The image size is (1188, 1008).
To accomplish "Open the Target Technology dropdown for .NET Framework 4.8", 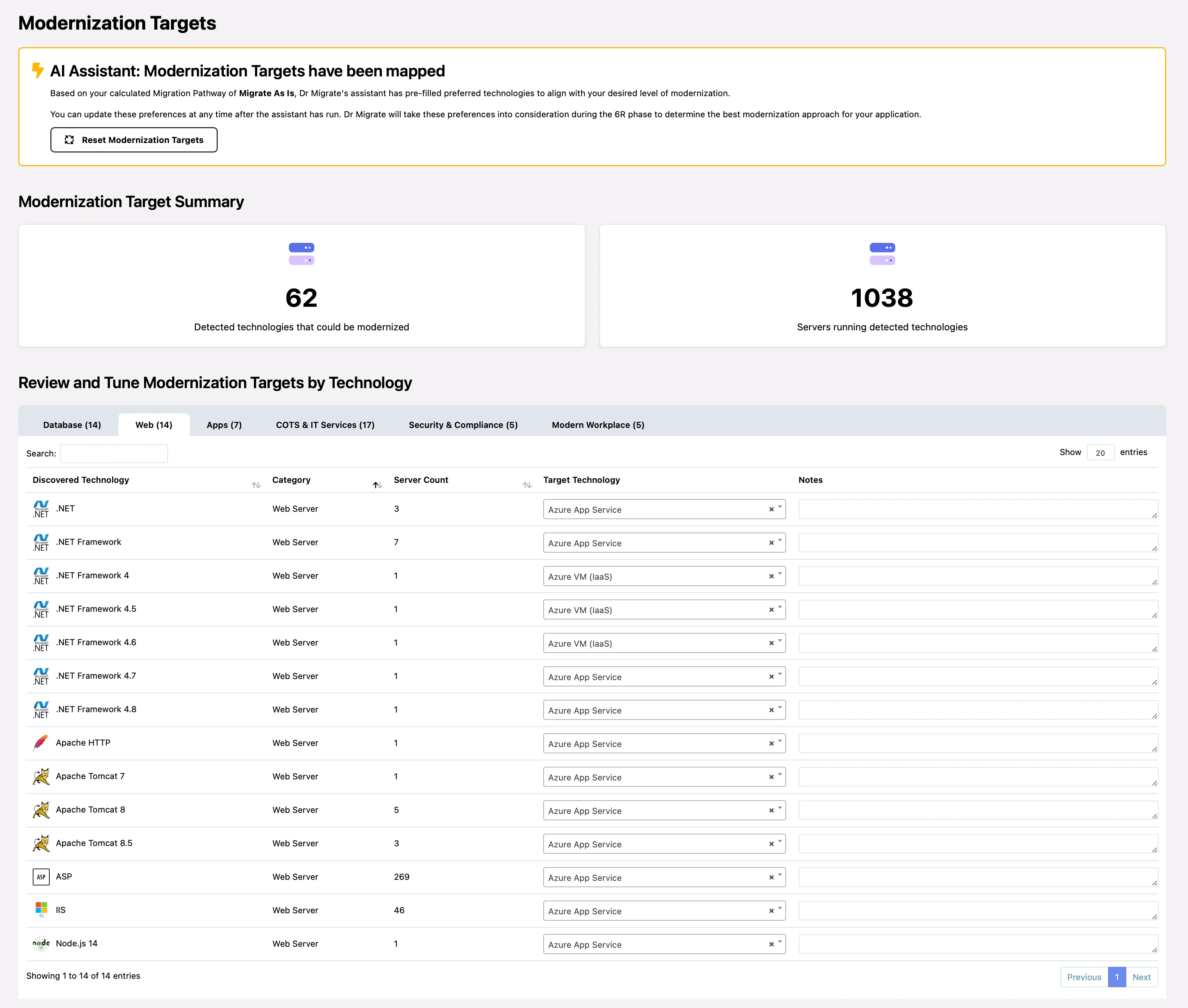I will pos(664,710).
